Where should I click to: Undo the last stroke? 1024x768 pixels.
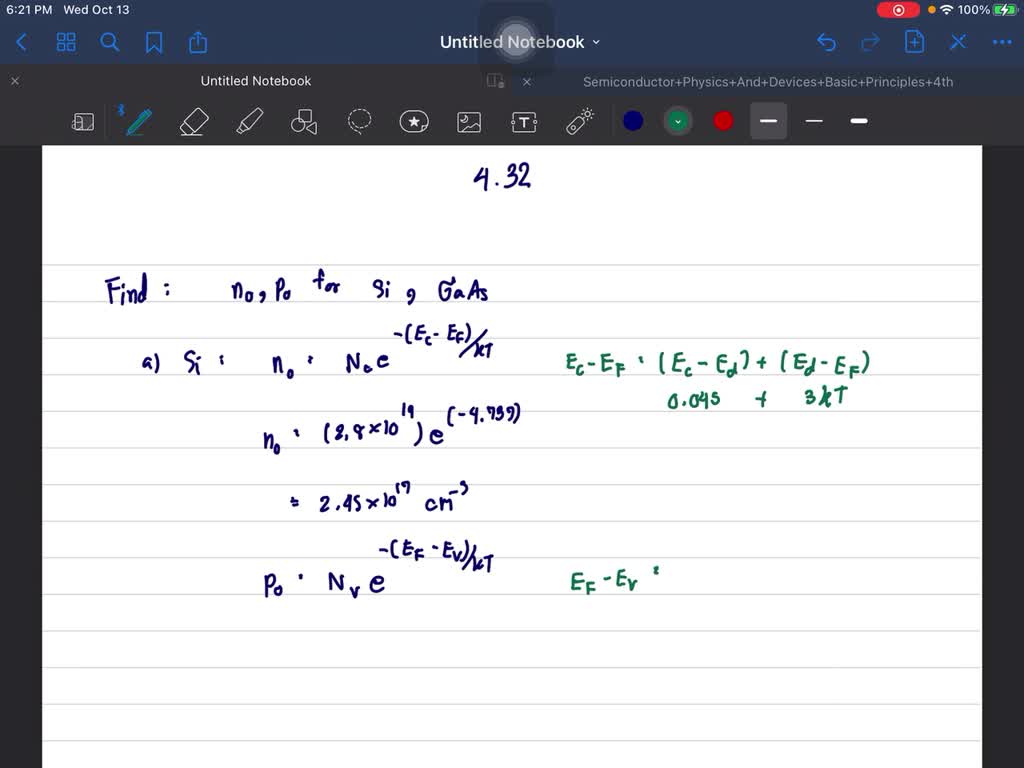point(825,42)
